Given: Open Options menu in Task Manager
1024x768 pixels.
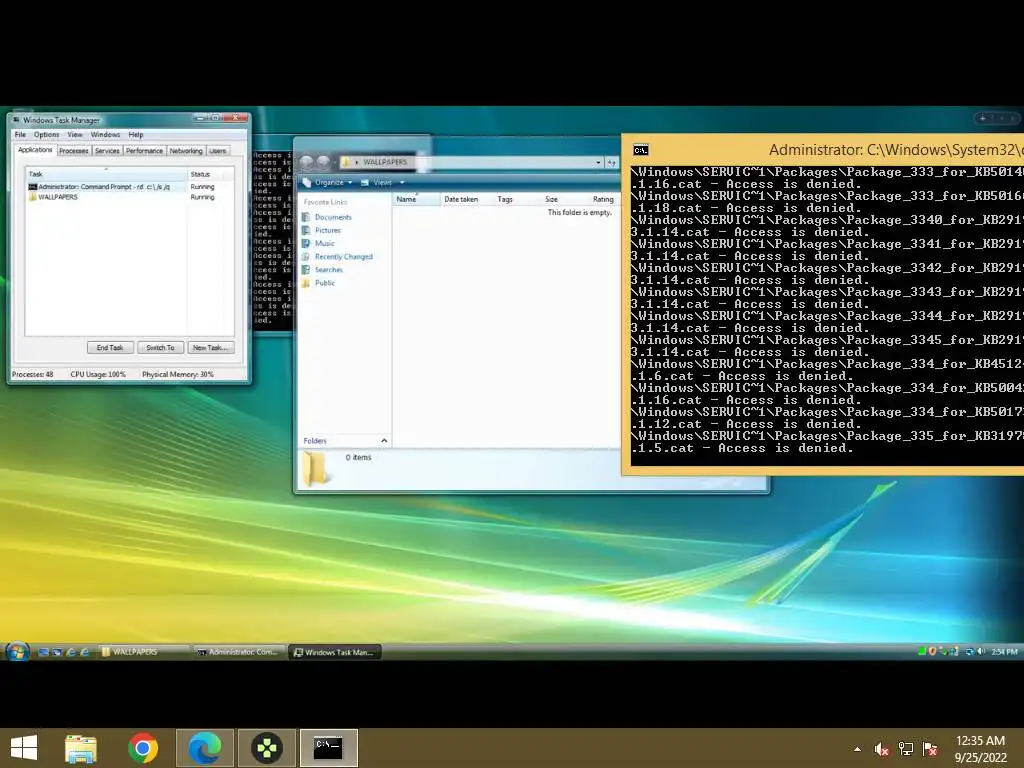Looking at the screenshot, I should [x=46, y=135].
